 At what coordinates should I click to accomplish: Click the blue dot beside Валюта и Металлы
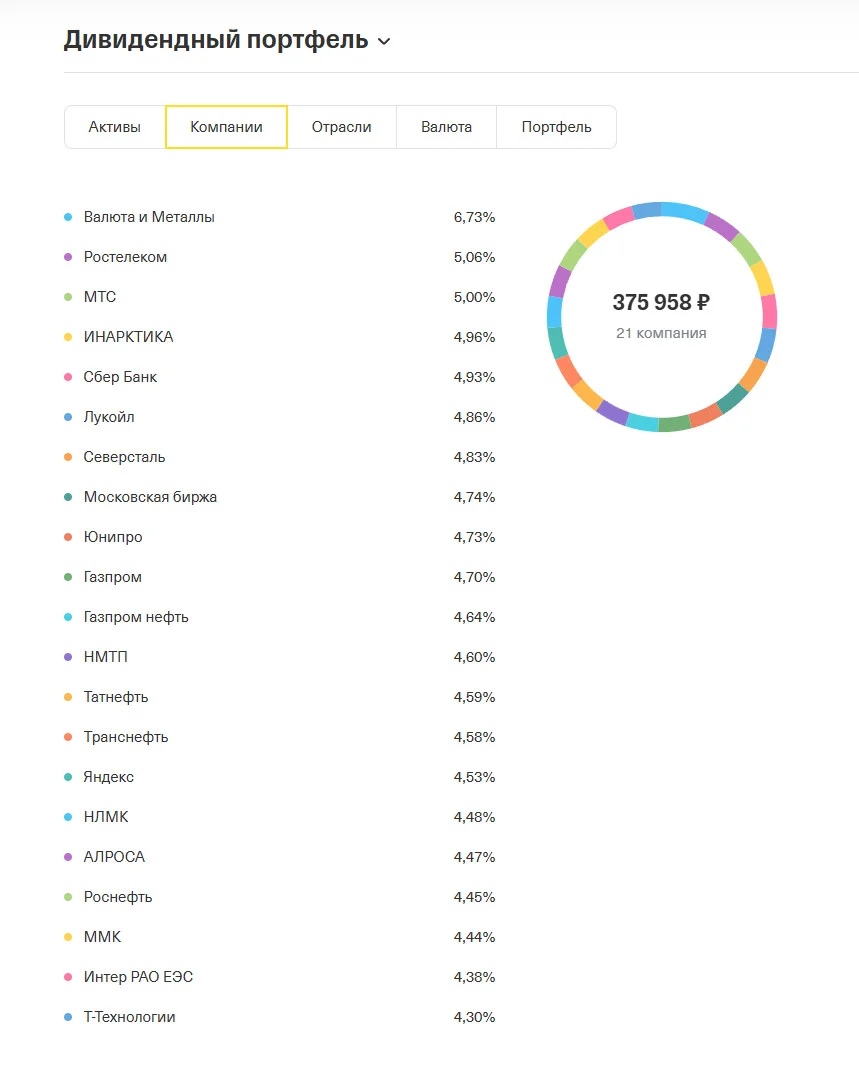(68, 217)
